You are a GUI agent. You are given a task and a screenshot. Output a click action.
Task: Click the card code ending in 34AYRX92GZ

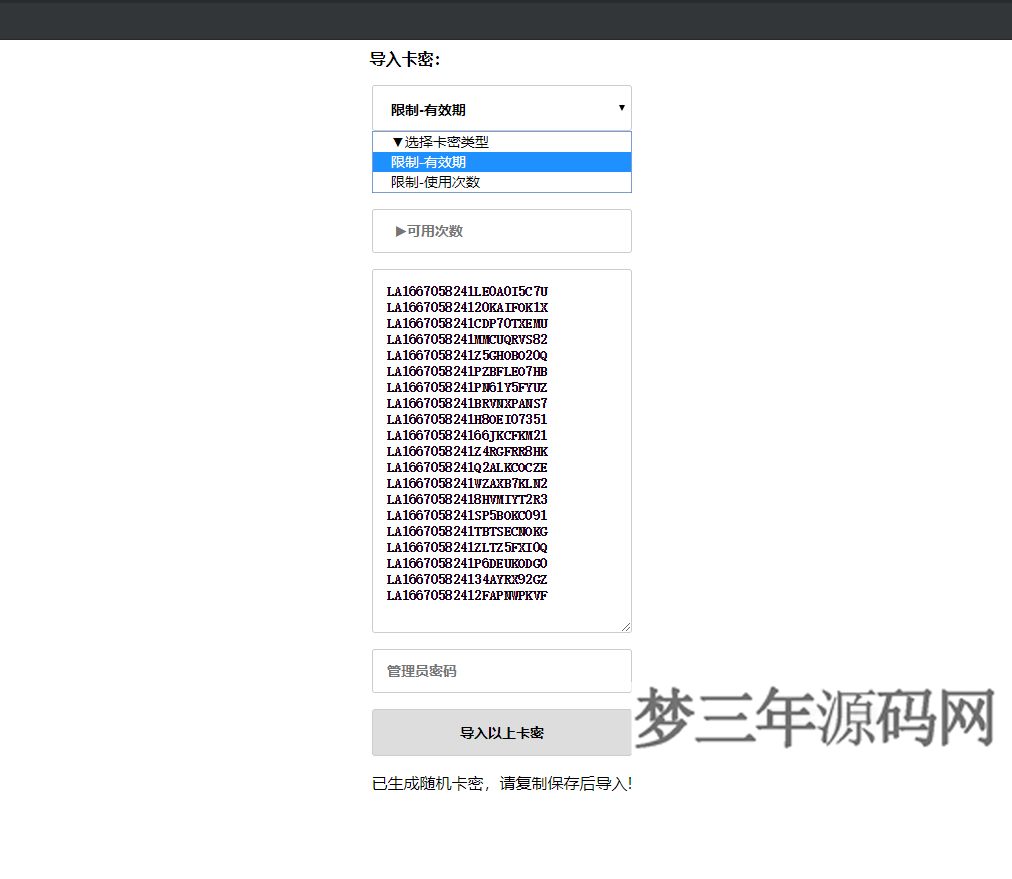(466, 579)
